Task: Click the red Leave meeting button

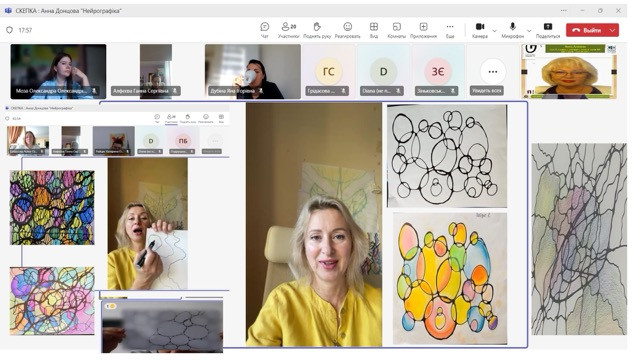Action: click(x=587, y=30)
